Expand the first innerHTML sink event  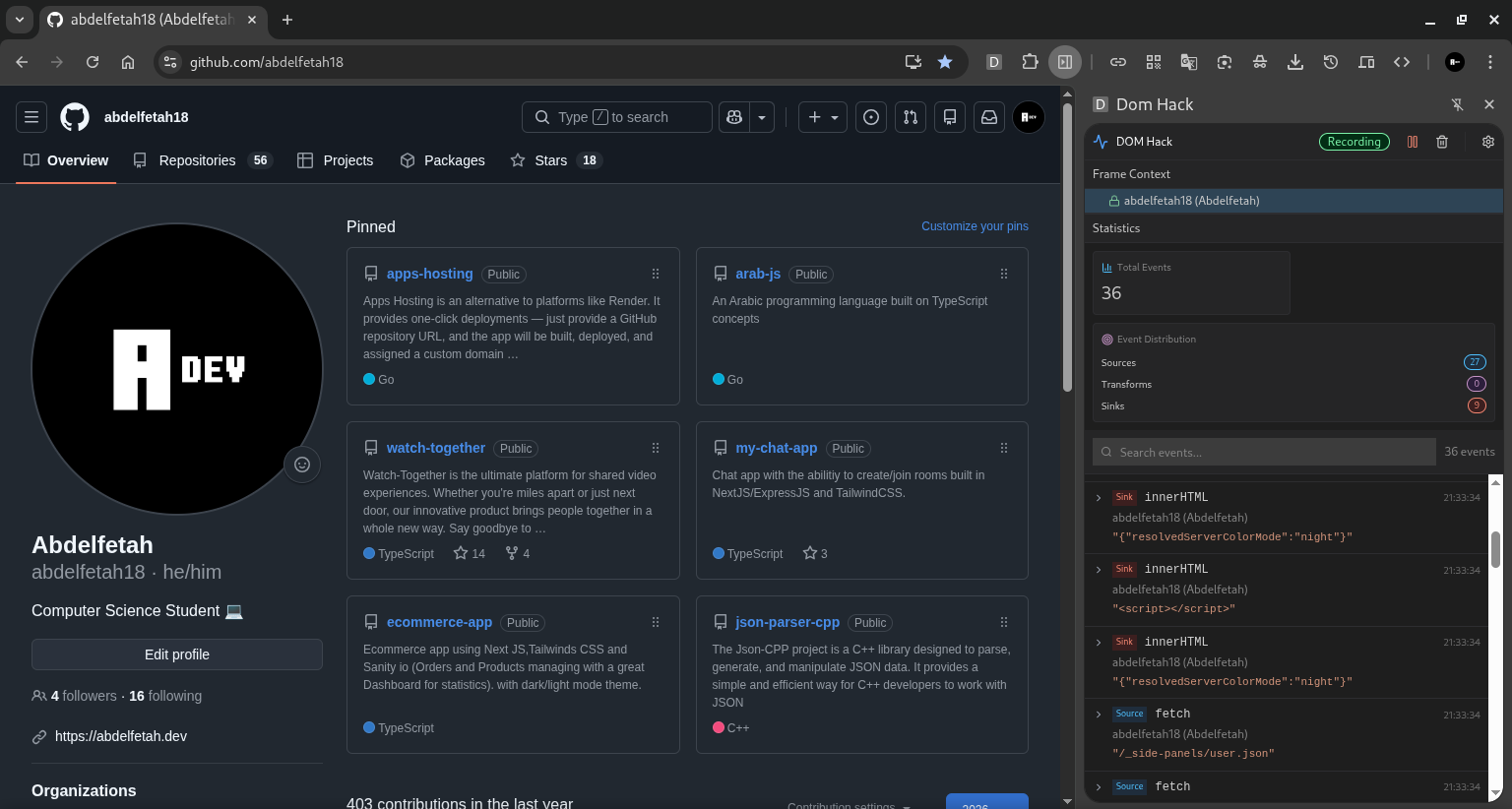pos(1099,498)
